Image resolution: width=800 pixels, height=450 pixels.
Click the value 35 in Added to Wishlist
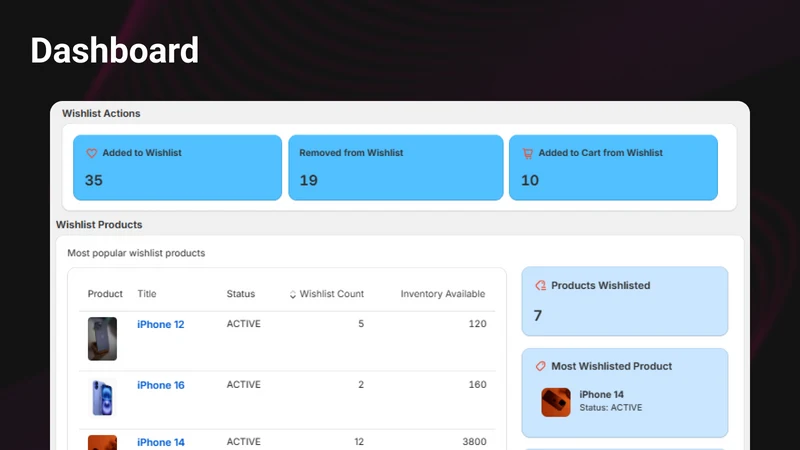(x=94, y=181)
